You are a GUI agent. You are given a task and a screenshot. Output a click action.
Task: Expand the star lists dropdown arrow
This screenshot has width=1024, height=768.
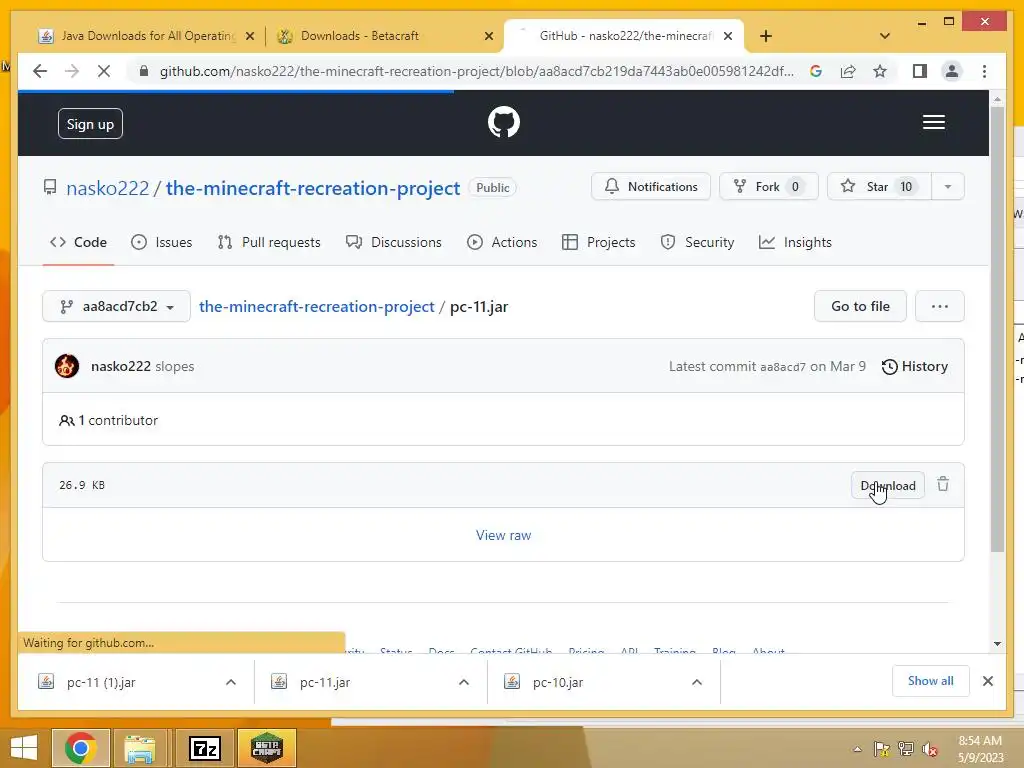click(948, 187)
